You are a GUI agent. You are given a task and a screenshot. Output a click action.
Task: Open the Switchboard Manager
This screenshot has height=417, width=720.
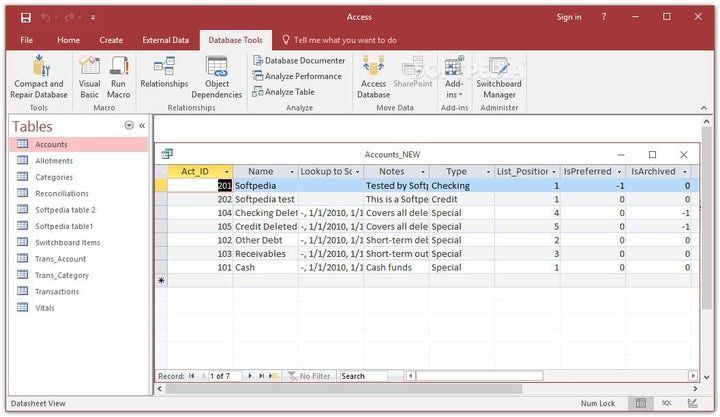[498, 67]
